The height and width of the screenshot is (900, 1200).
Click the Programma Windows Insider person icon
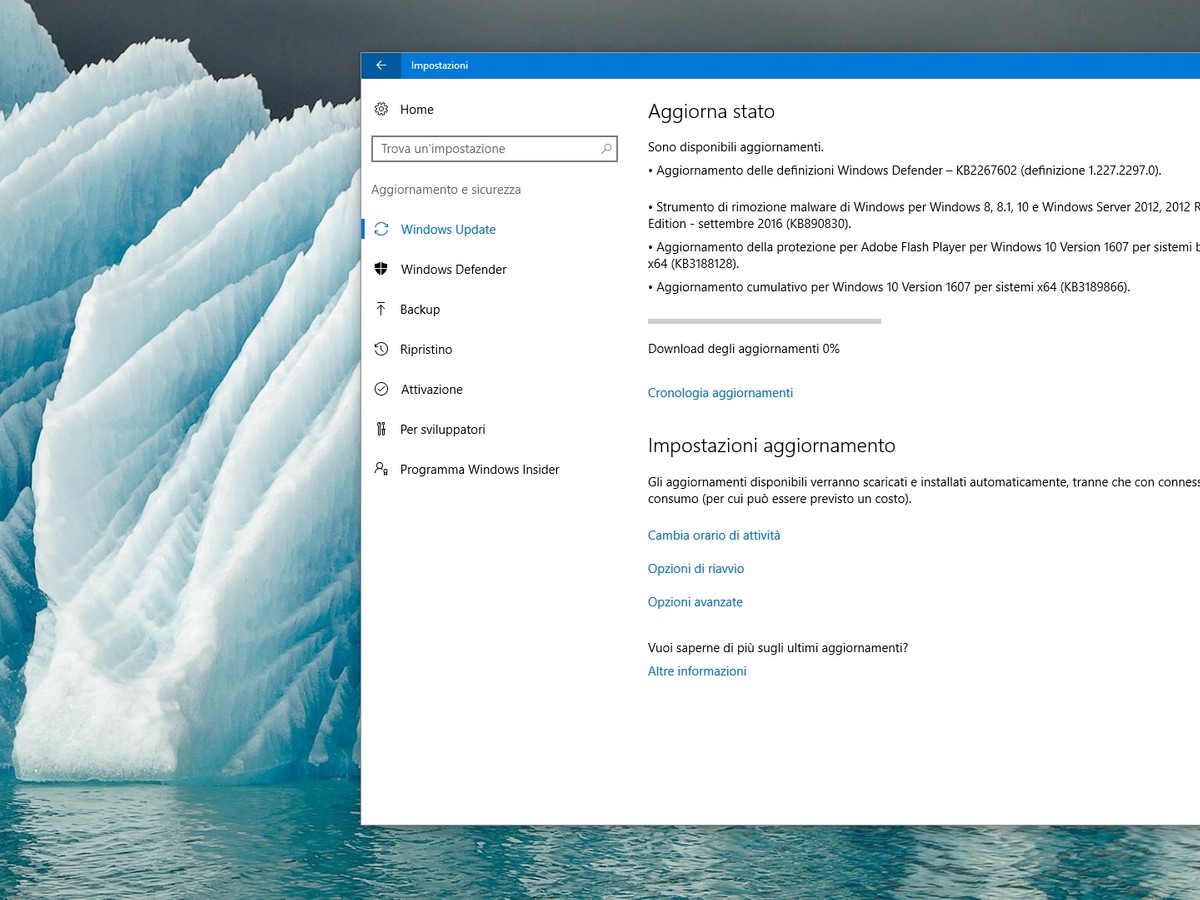click(381, 469)
